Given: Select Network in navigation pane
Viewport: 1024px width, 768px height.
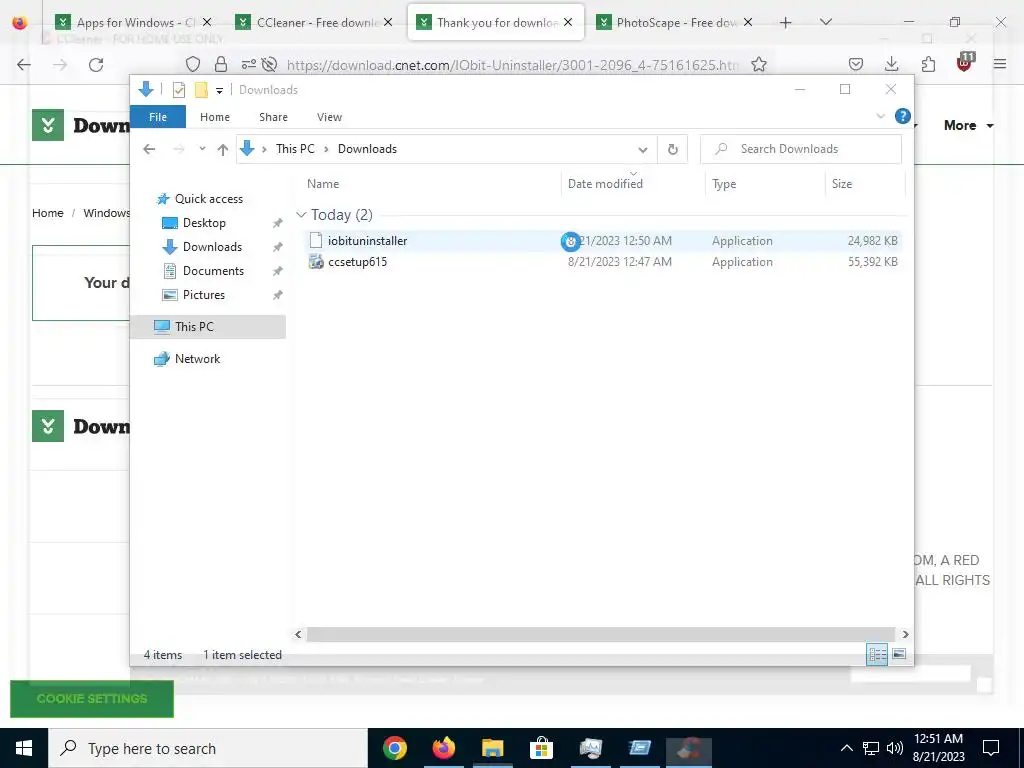Looking at the screenshot, I should 197,359.
